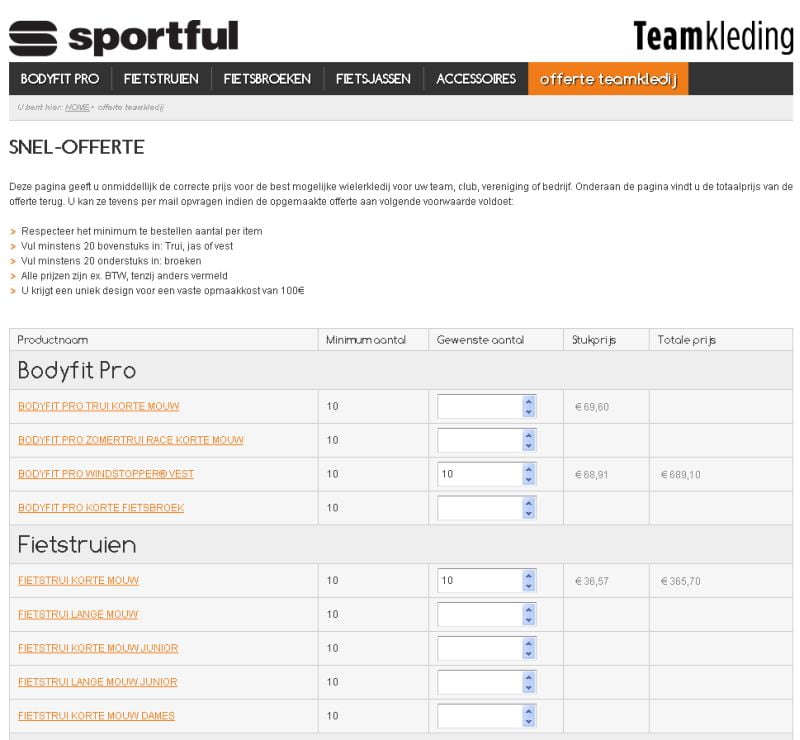Open the FIETSJASSEN menu item
The width and height of the screenshot is (800, 740).
pyautogui.click(x=373, y=79)
